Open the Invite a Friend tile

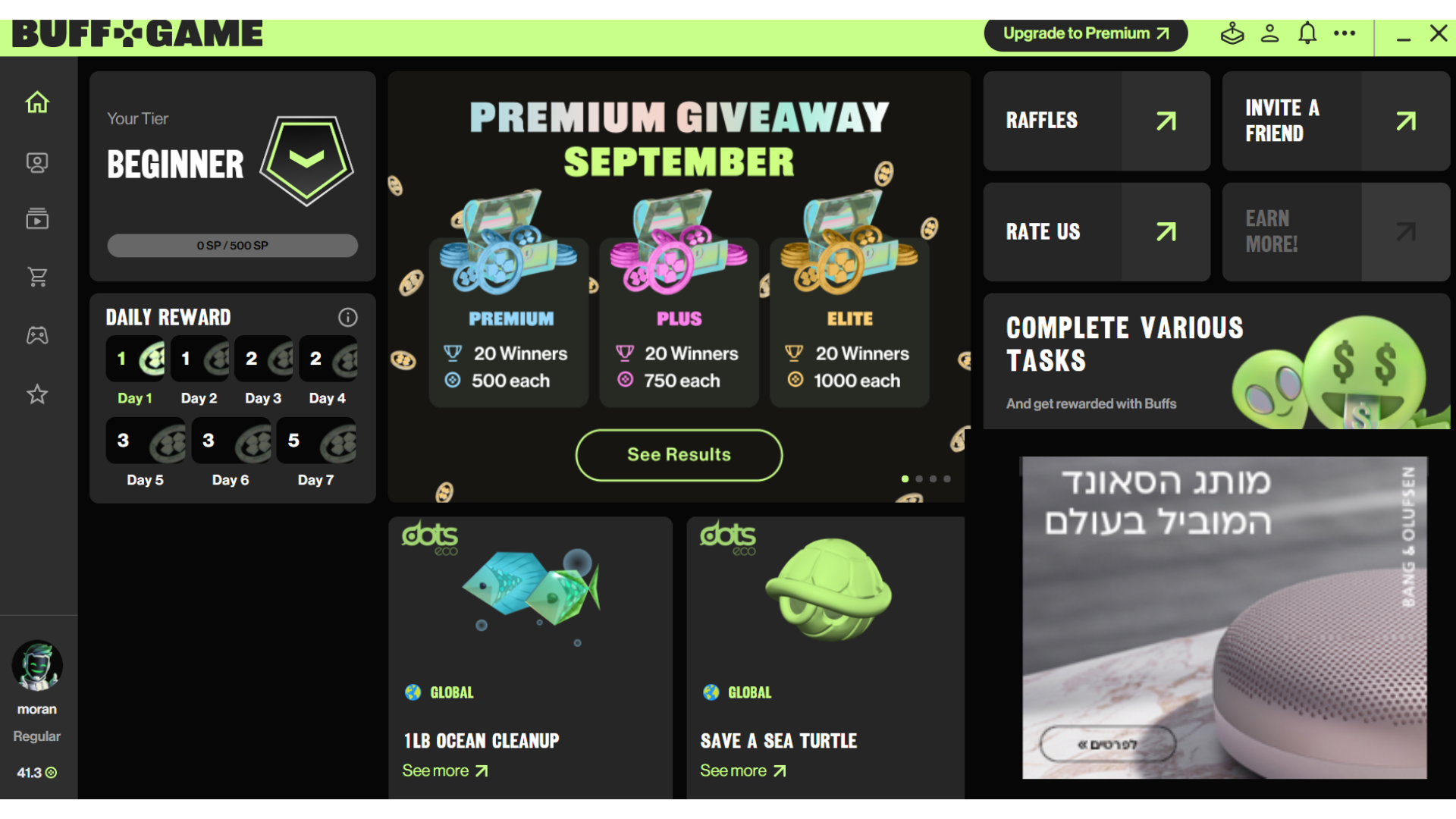click(1336, 121)
